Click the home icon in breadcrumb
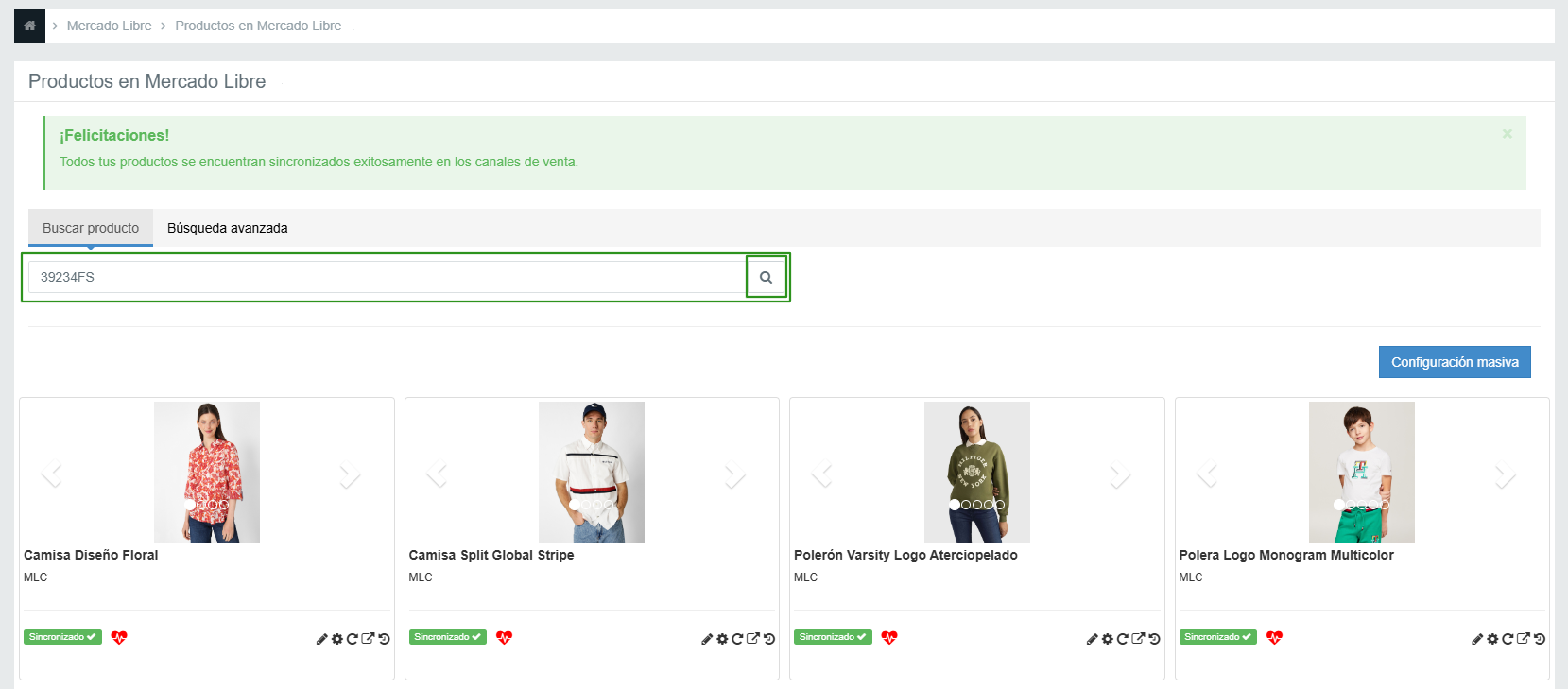Viewport: 1568px width, 689px height. [29, 26]
